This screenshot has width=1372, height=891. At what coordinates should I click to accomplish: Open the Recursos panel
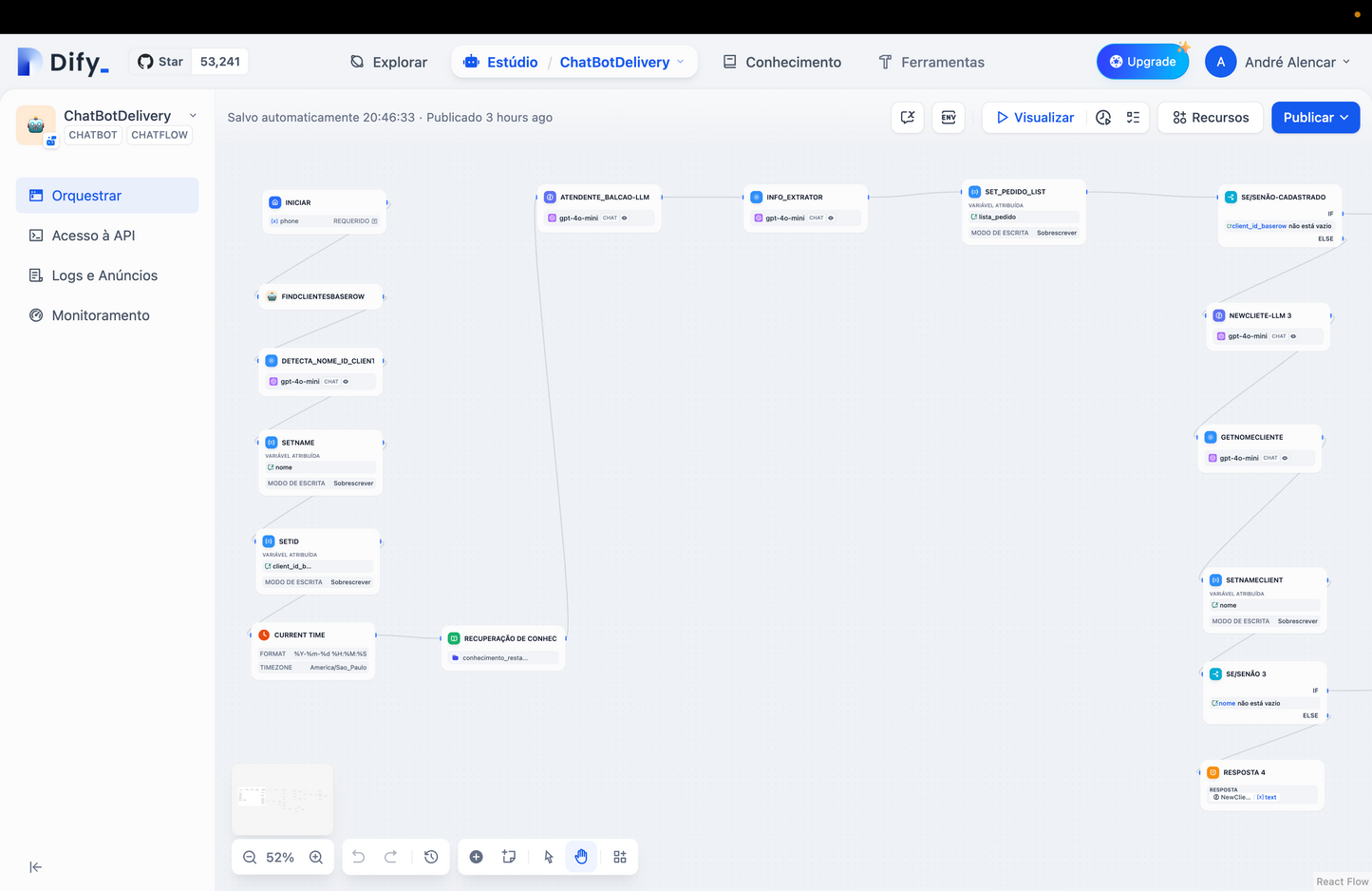tap(1211, 117)
